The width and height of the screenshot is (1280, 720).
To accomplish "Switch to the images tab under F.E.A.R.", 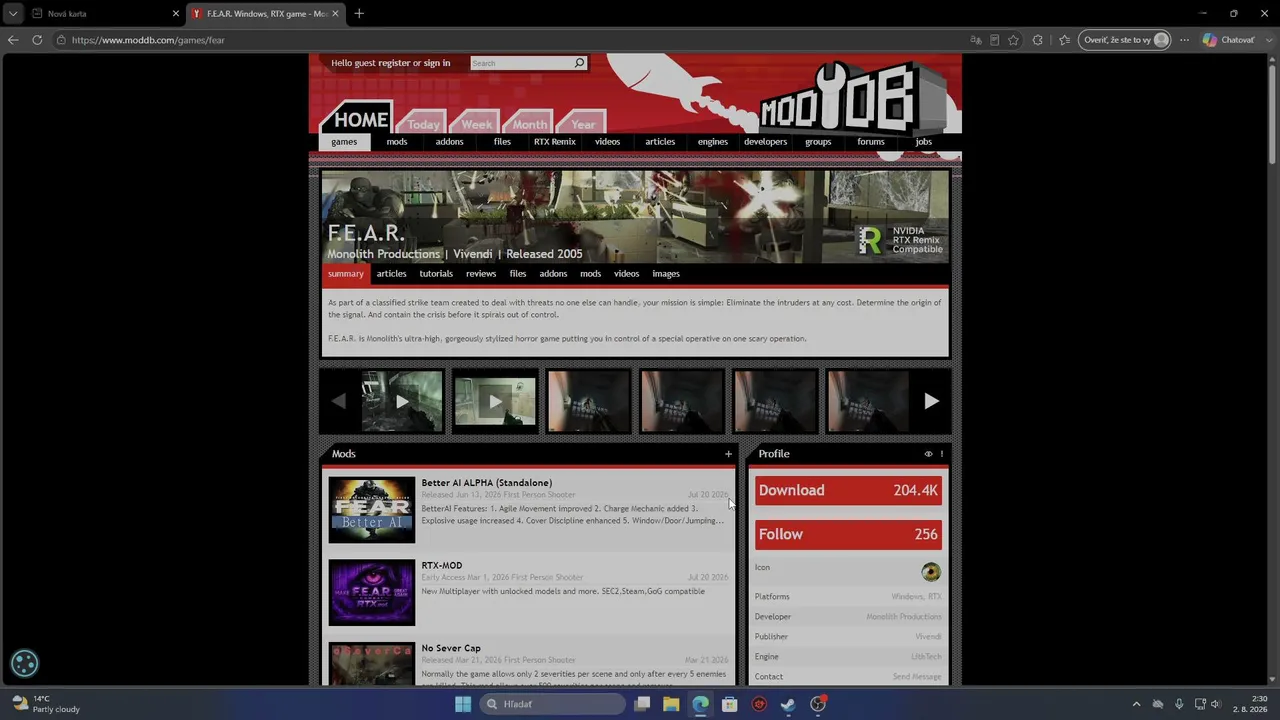I will point(666,274).
